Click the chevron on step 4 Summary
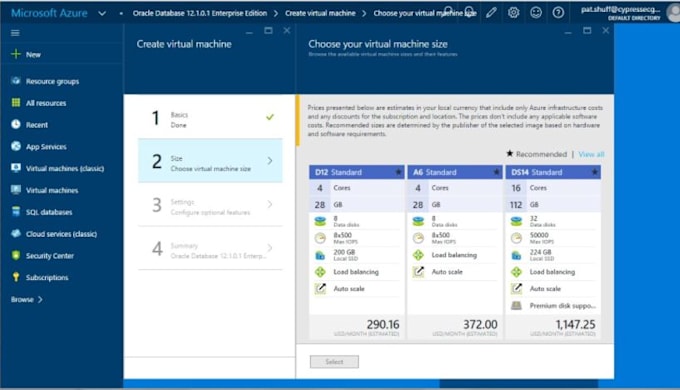 click(270, 248)
